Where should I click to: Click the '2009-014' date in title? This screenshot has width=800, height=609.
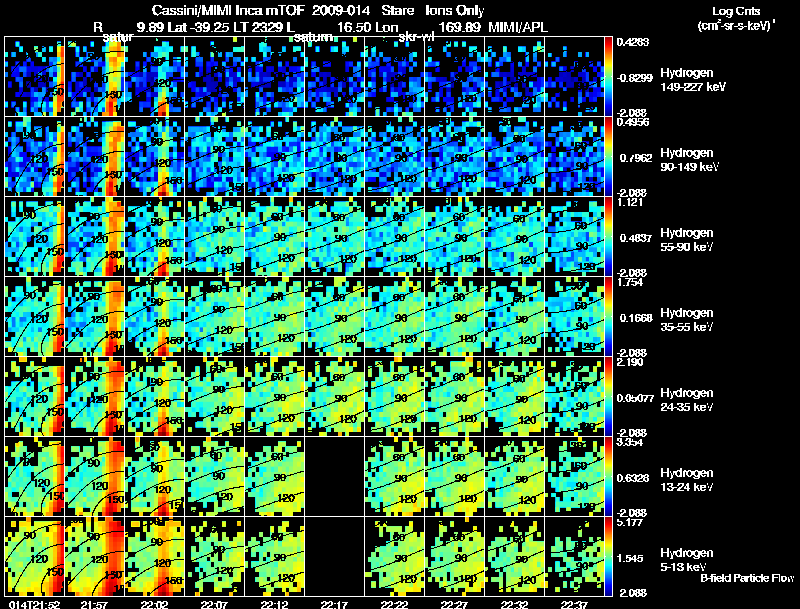340,11
